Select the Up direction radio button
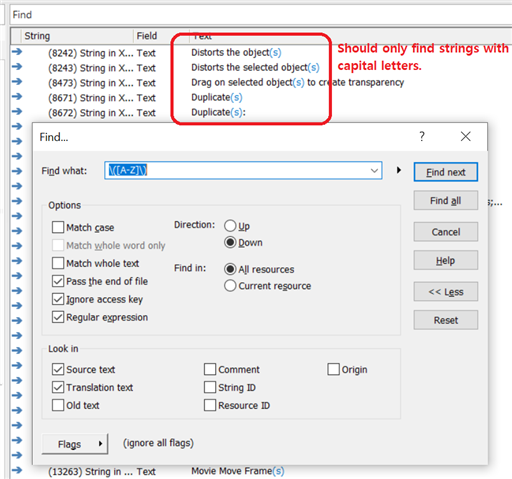The image size is (512, 479). (x=230, y=226)
